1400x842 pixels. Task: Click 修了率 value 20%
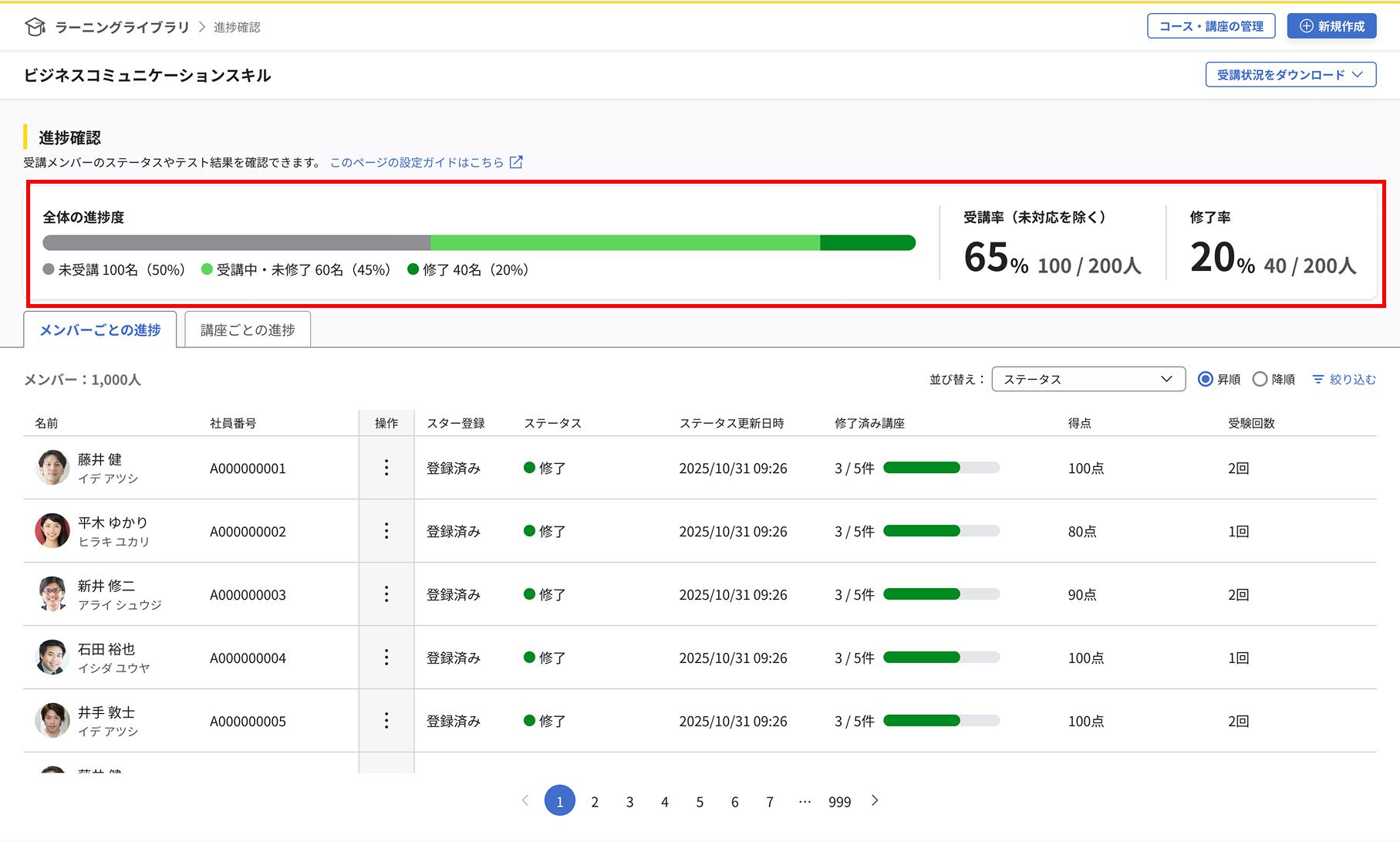(x=1223, y=258)
